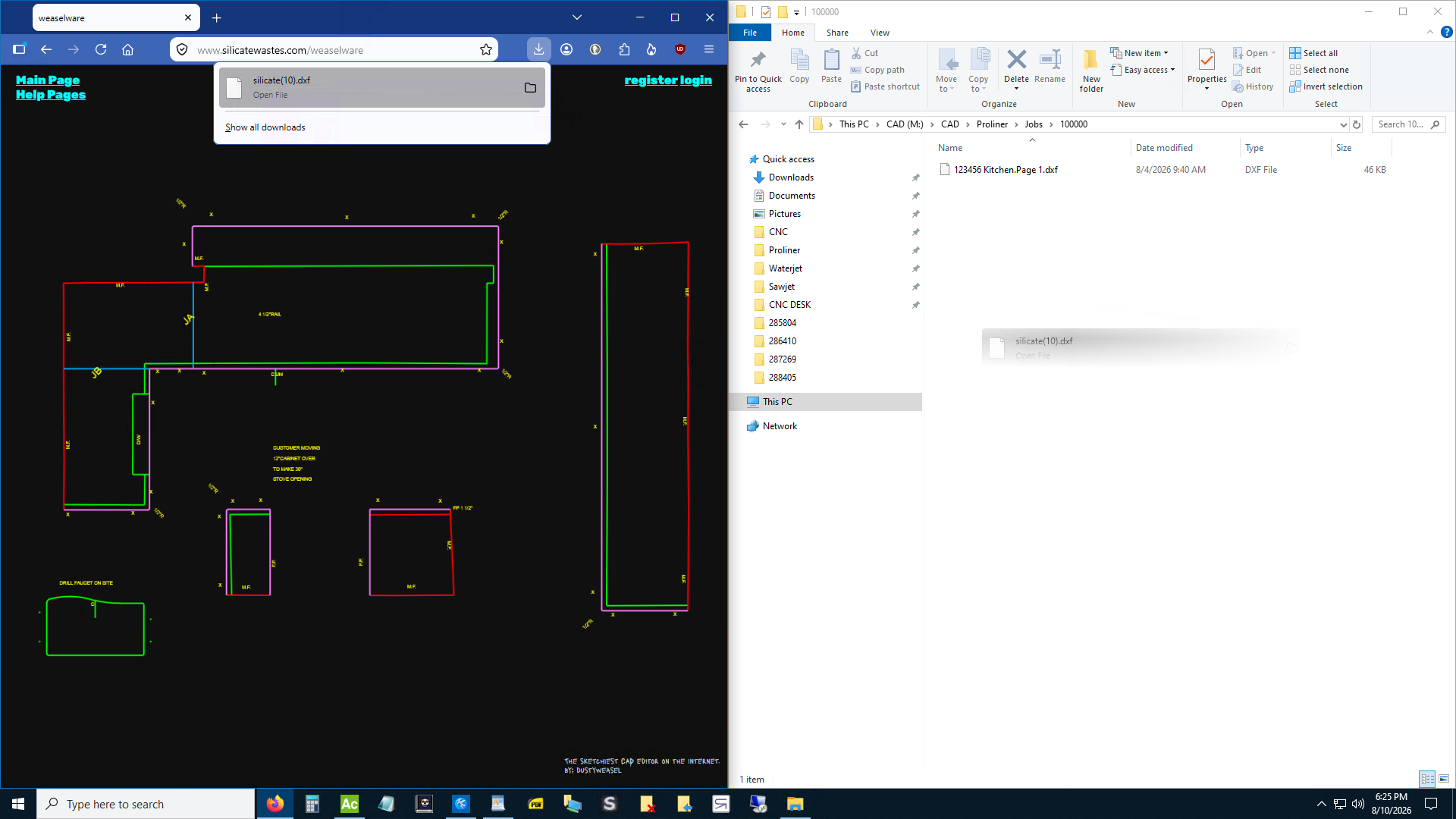Screen dimensions: 1456x819
Task: Click the Help Pages link
Action: pos(51,95)
